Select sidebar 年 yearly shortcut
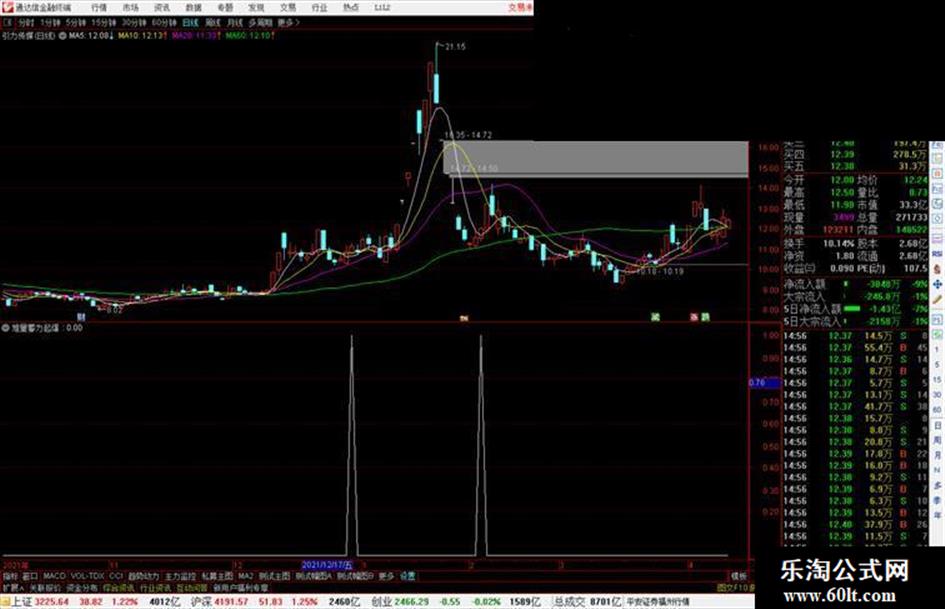 937,515
